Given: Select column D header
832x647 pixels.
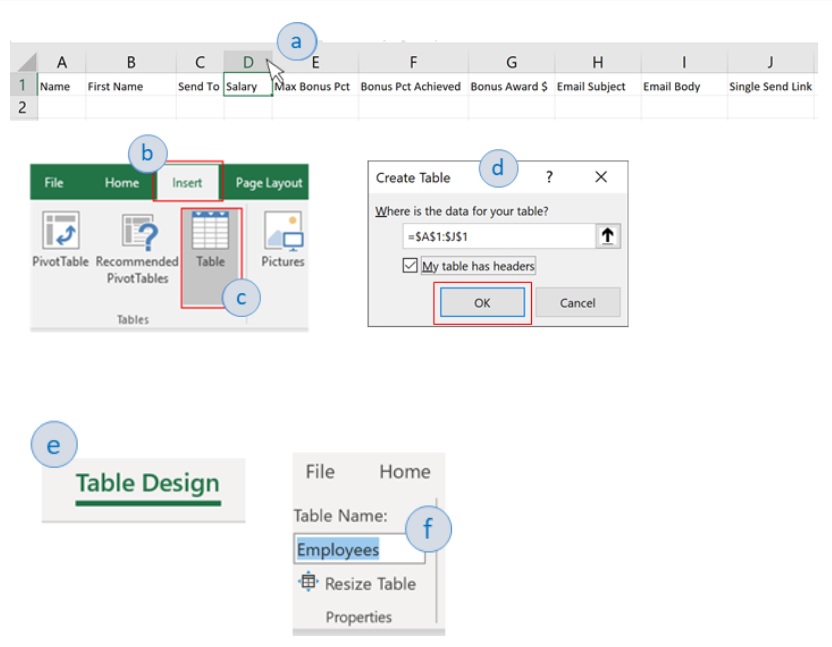Looking at the screenshot, I should pyautogui.click(x=248, y=62).
